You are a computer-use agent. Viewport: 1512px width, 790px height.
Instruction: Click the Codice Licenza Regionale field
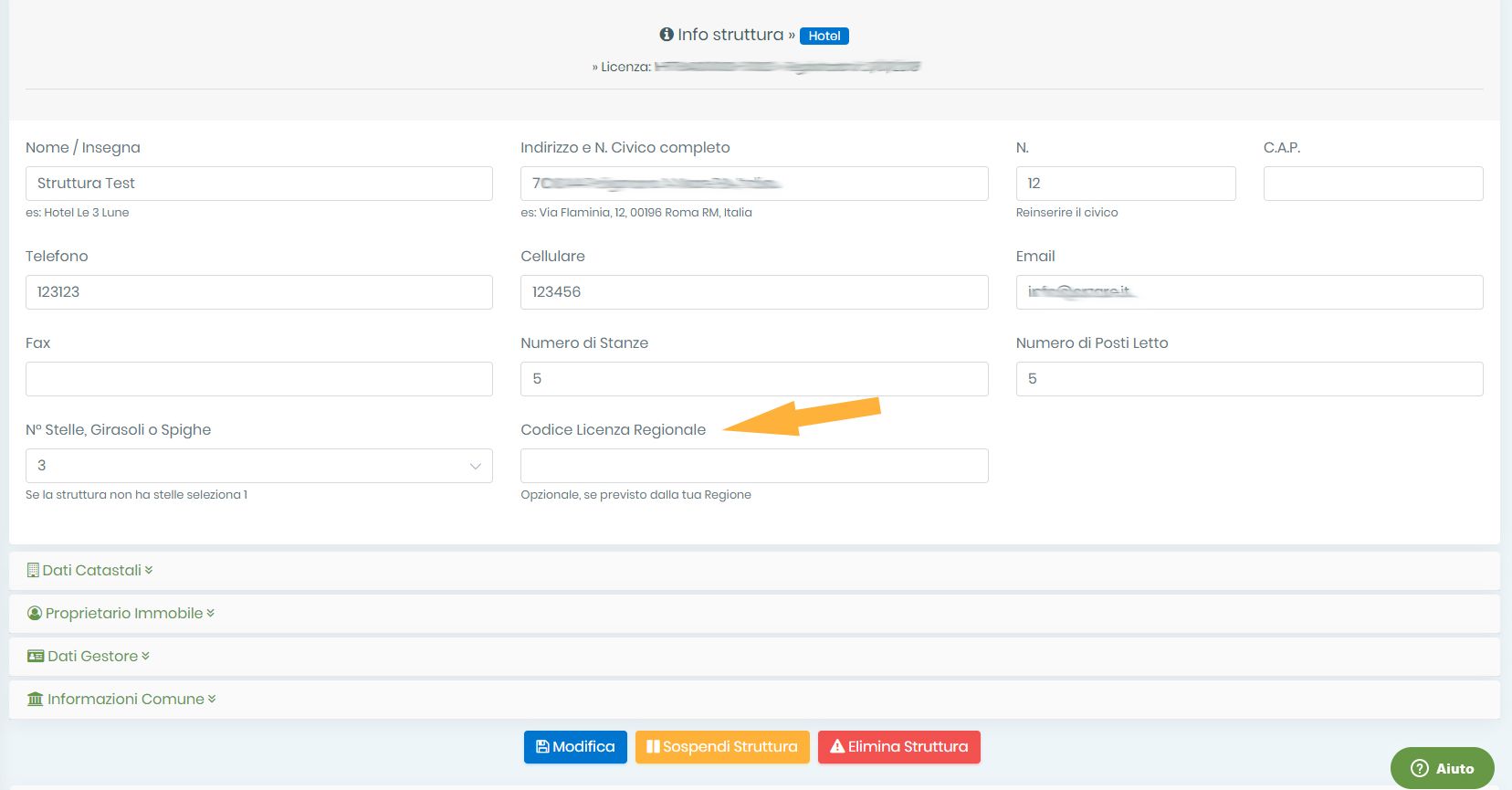754,466
